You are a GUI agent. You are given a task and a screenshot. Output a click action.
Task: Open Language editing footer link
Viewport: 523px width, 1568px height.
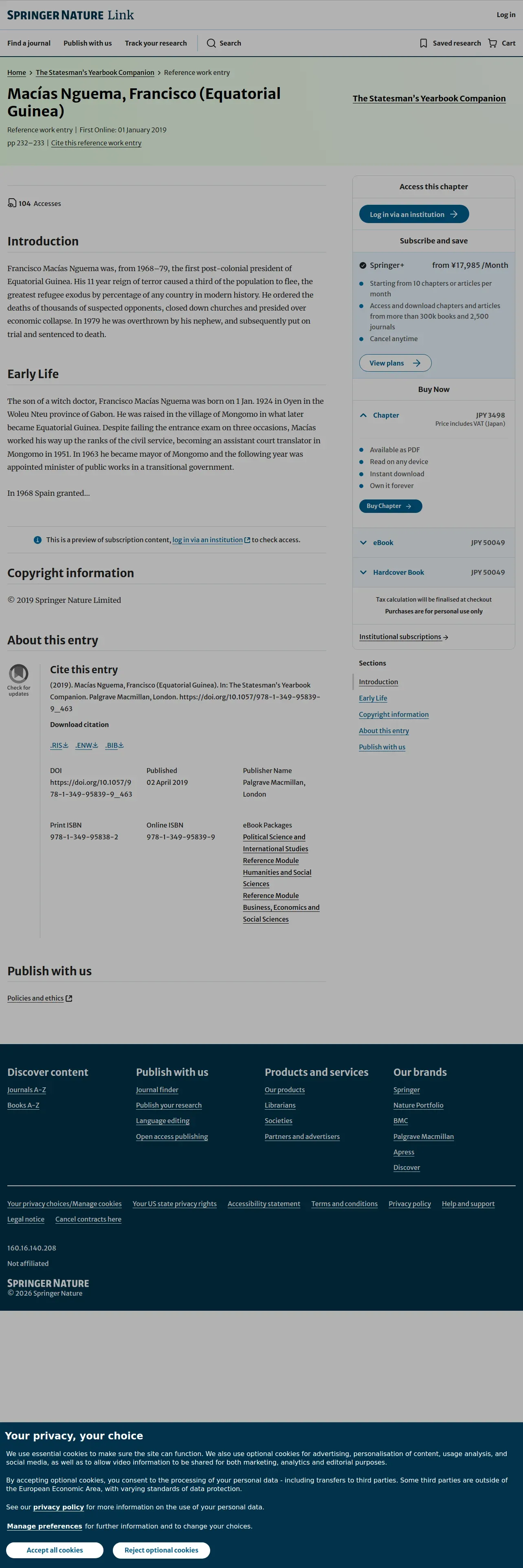(x=163, y=1121)
